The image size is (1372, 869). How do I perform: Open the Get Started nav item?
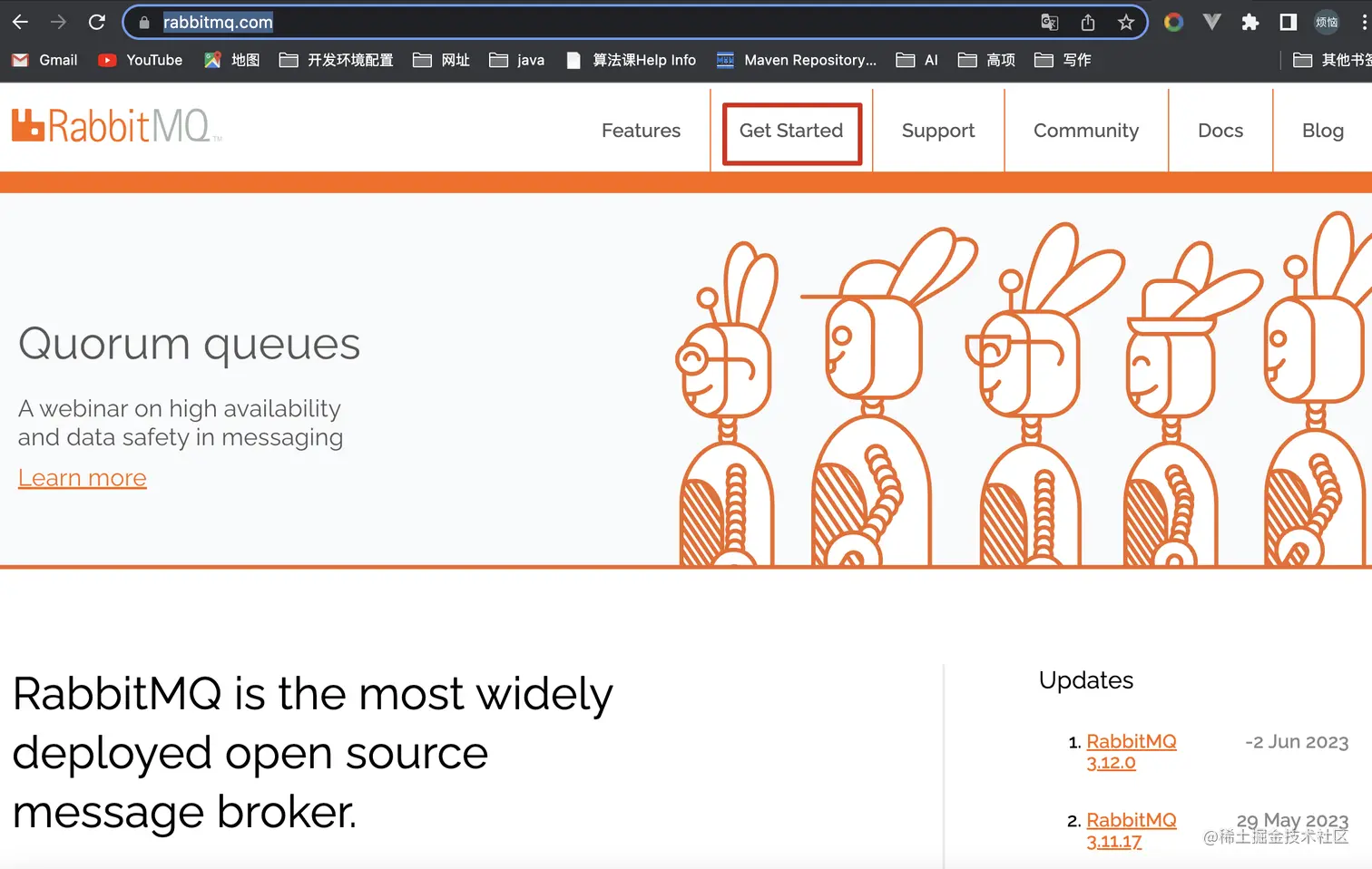pos(791,131)
